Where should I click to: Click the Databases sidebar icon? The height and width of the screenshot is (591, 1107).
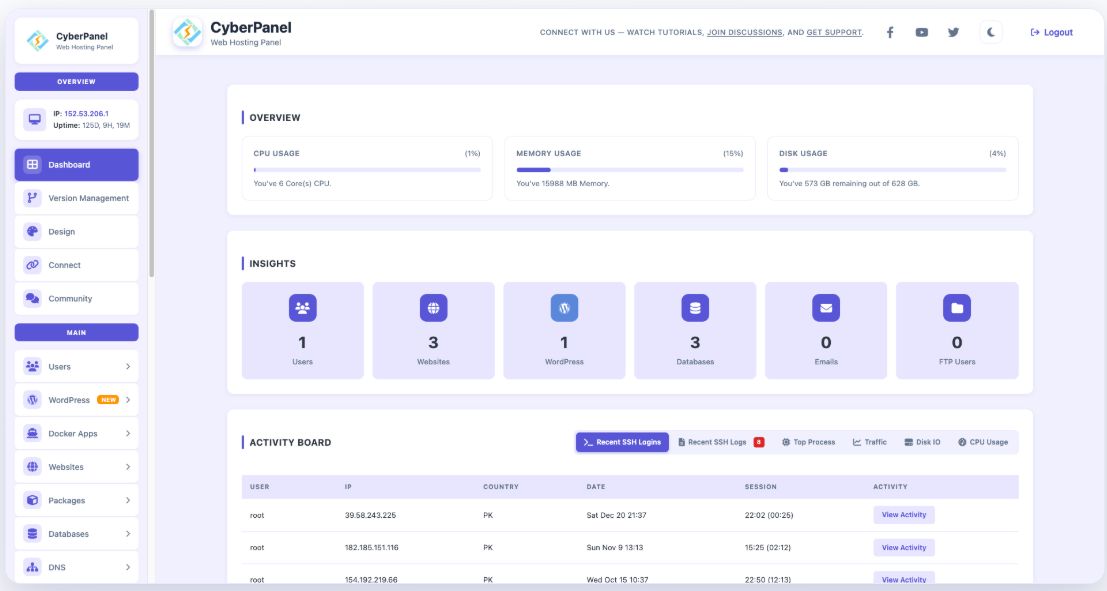pos(32,534)
